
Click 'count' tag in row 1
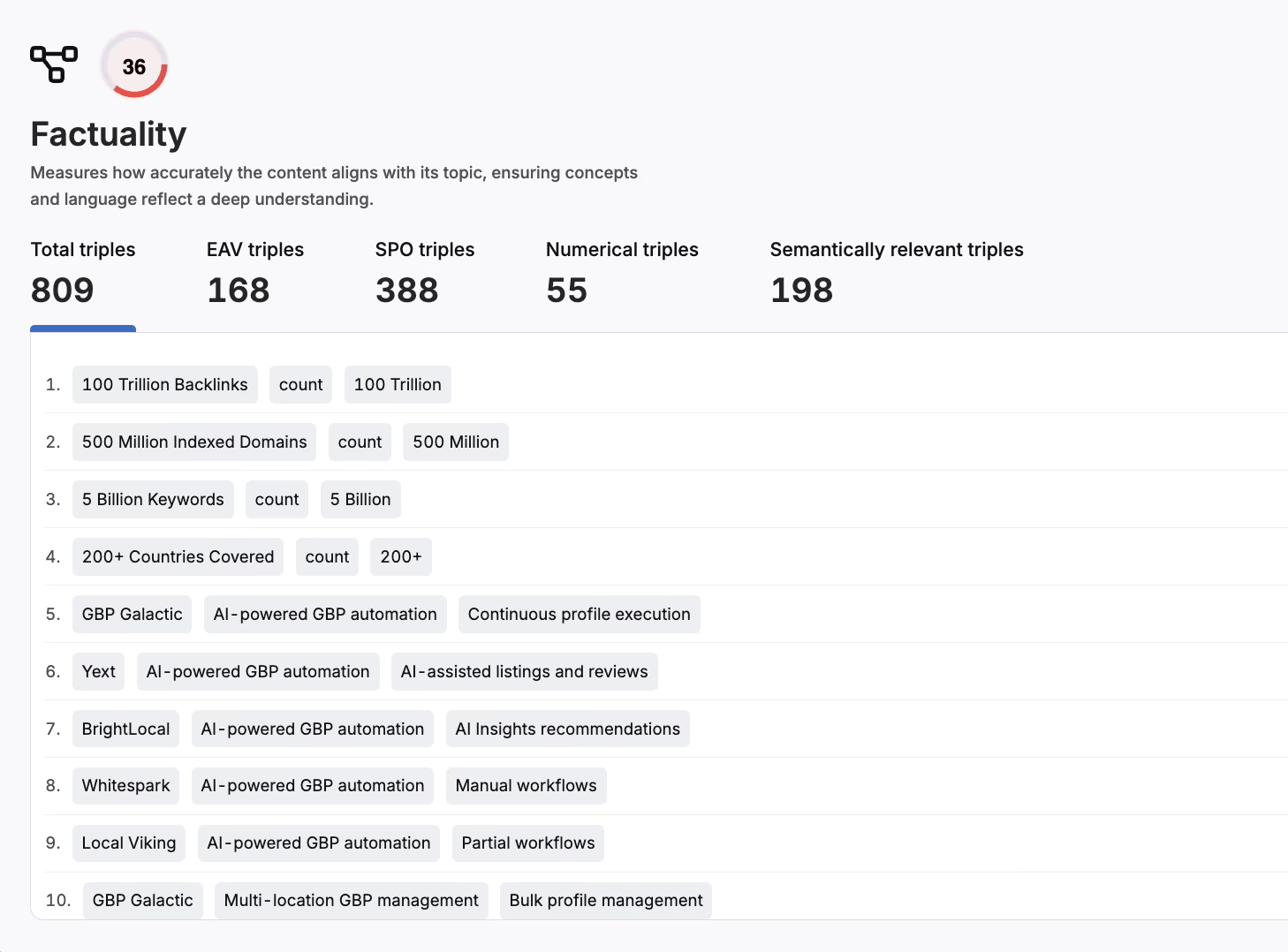pyautogui.click(x=301, y=385)
